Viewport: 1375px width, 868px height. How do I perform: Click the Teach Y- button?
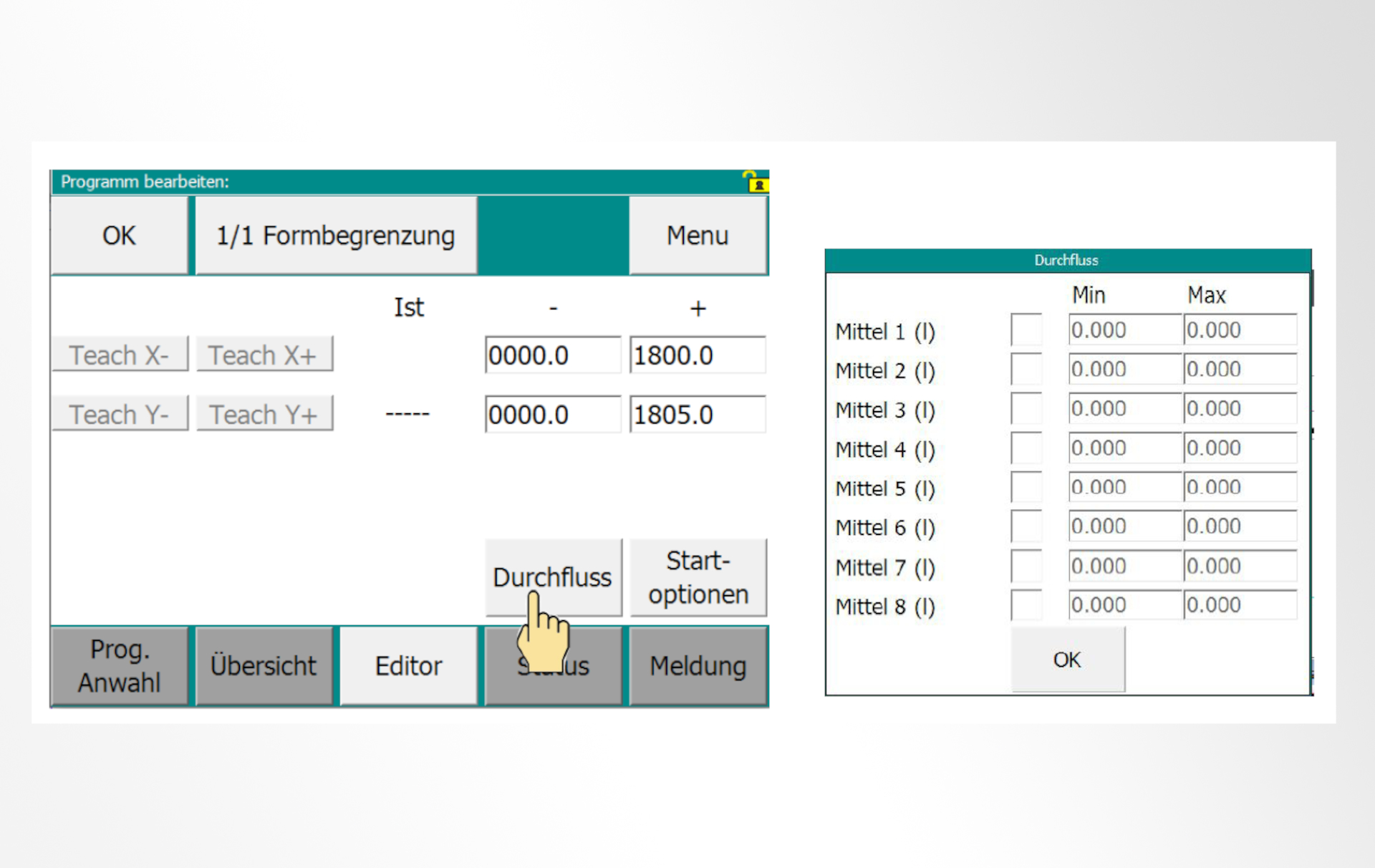pyautogui.click(x=120, y=413)
